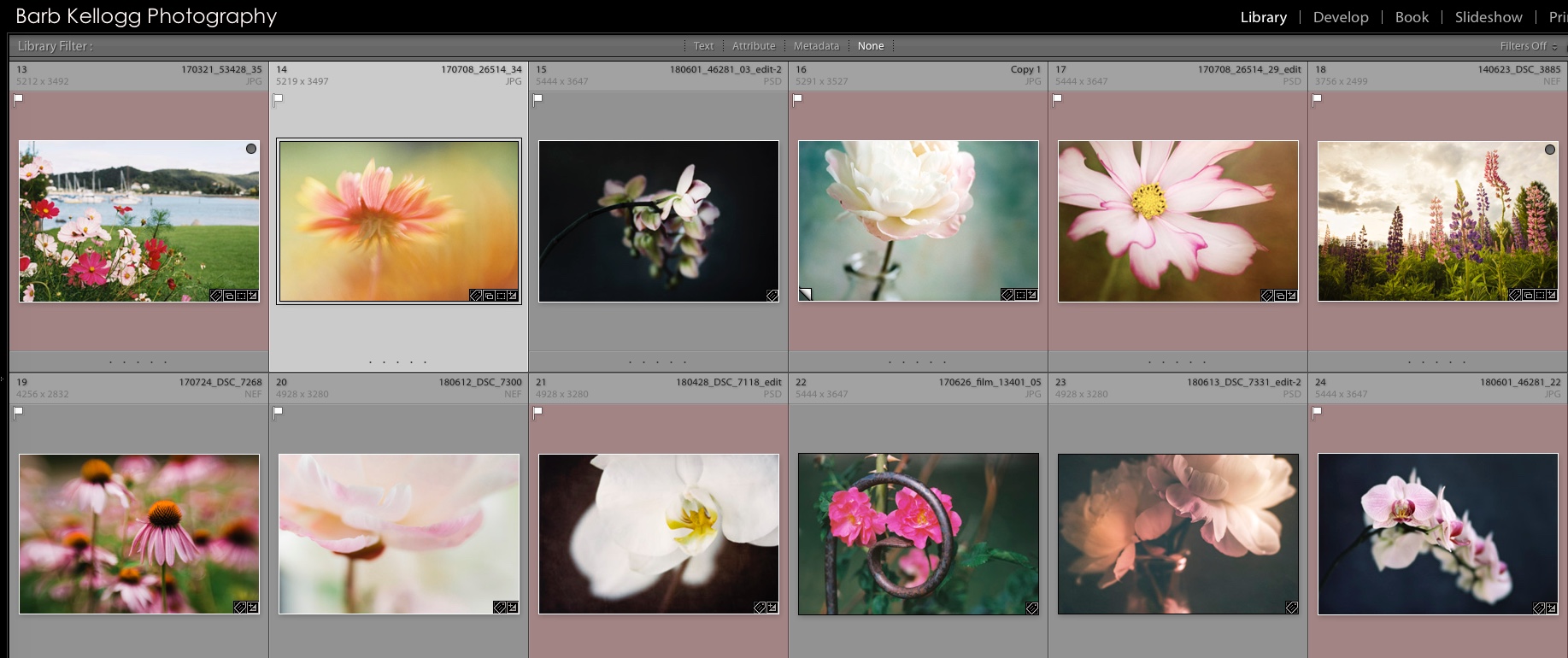Switch to the Book module
Viewport: 1568px width, 658px height.
click(1412, 17)
